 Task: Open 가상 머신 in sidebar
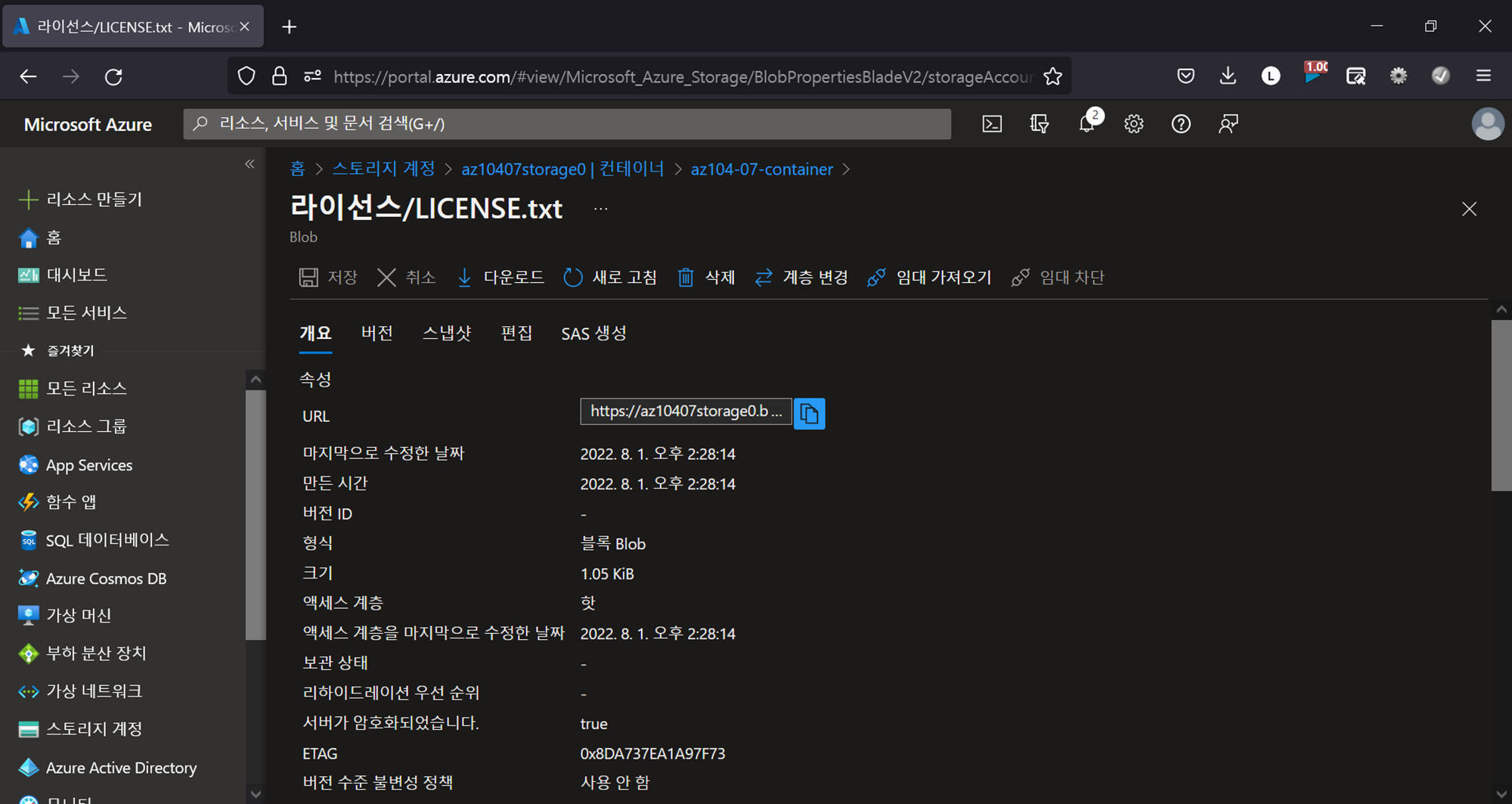pos(65,616)
